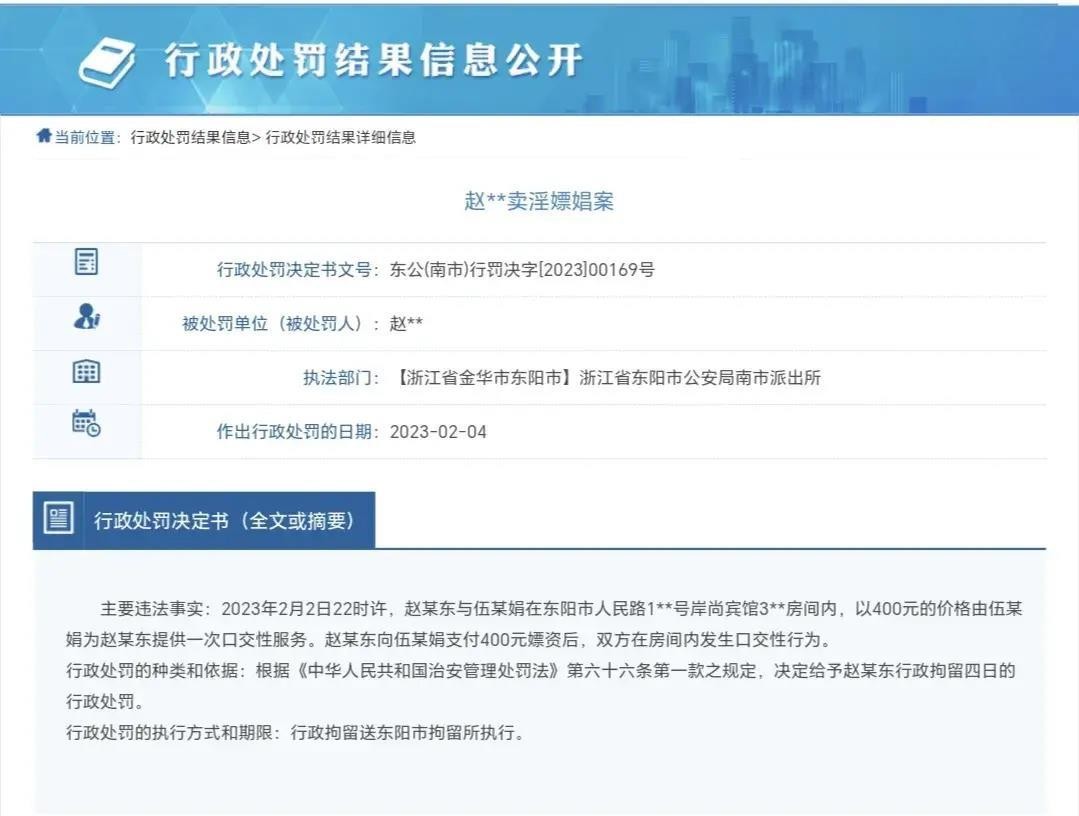Click the book logo icon in header banner

coord(106,62)
